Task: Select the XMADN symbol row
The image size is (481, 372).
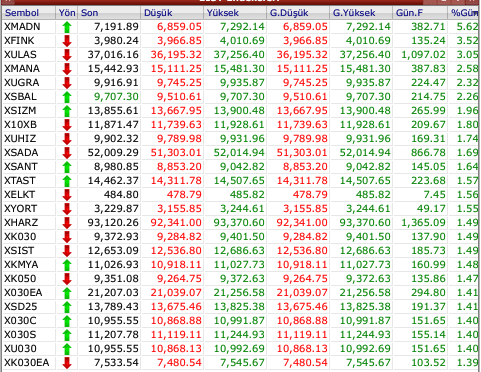Action: [x=240, y=27]
